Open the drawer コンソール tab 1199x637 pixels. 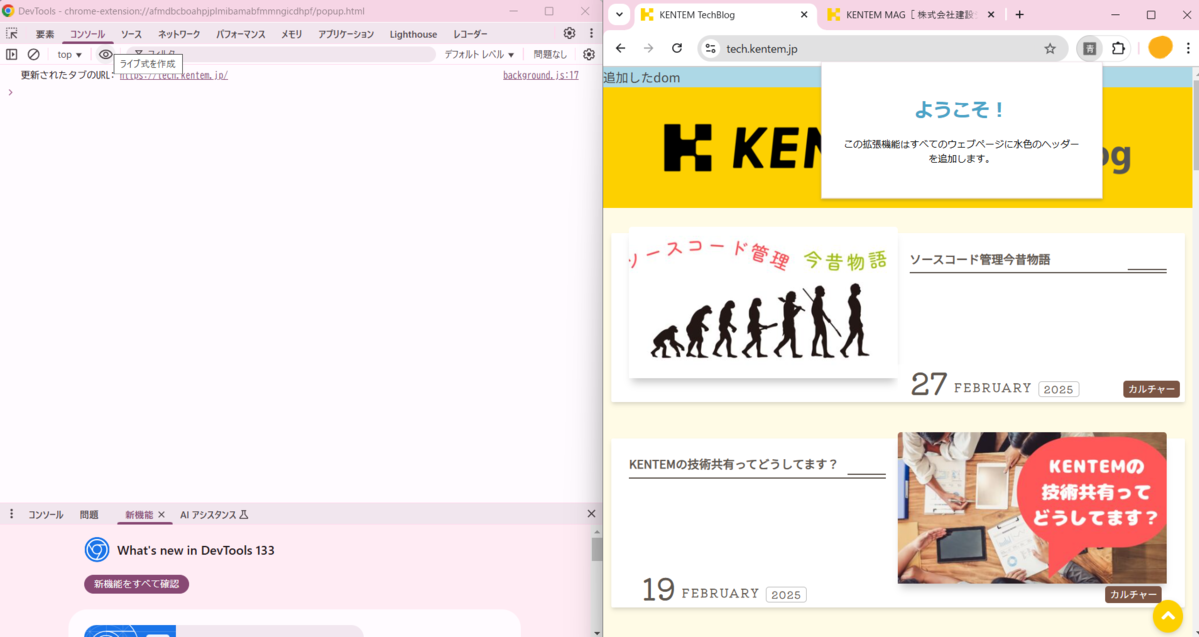pos(46,515)
